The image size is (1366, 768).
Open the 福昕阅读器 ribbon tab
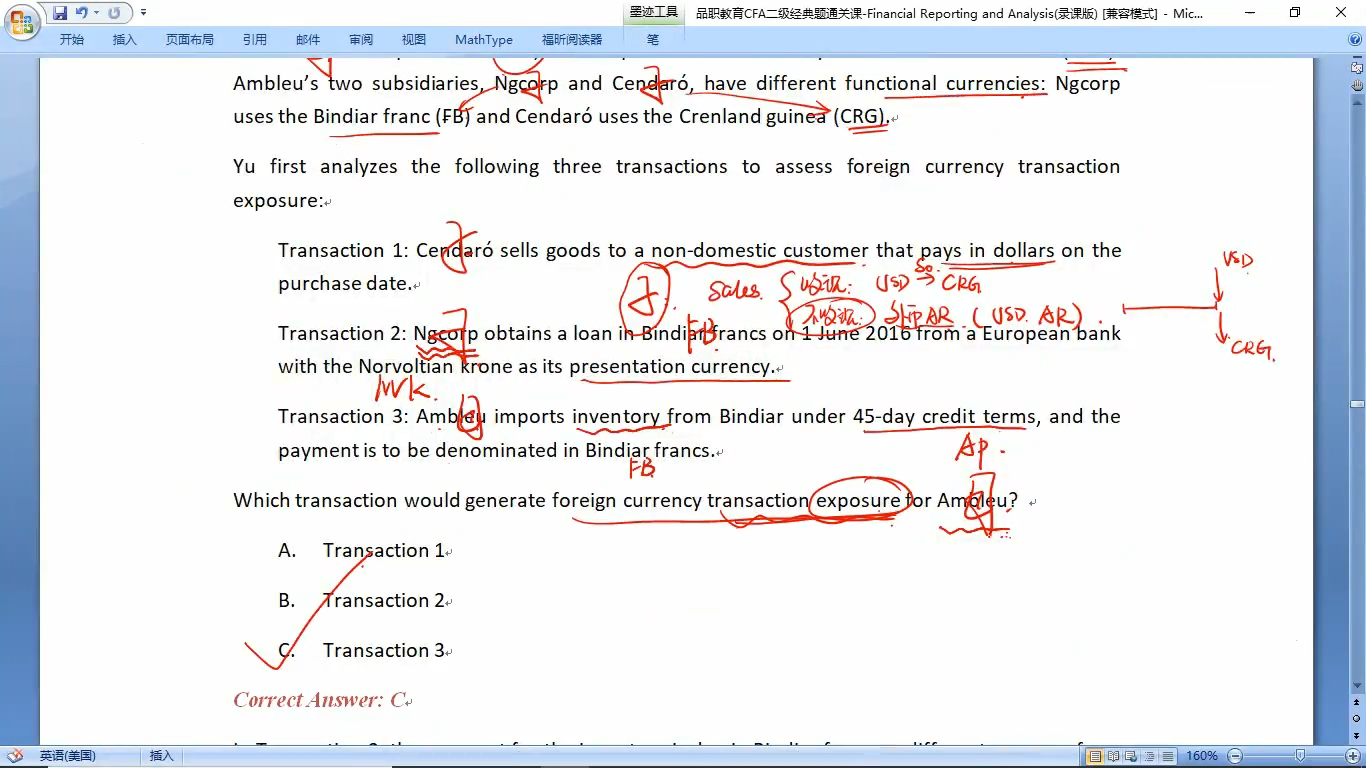coord(572,40)
